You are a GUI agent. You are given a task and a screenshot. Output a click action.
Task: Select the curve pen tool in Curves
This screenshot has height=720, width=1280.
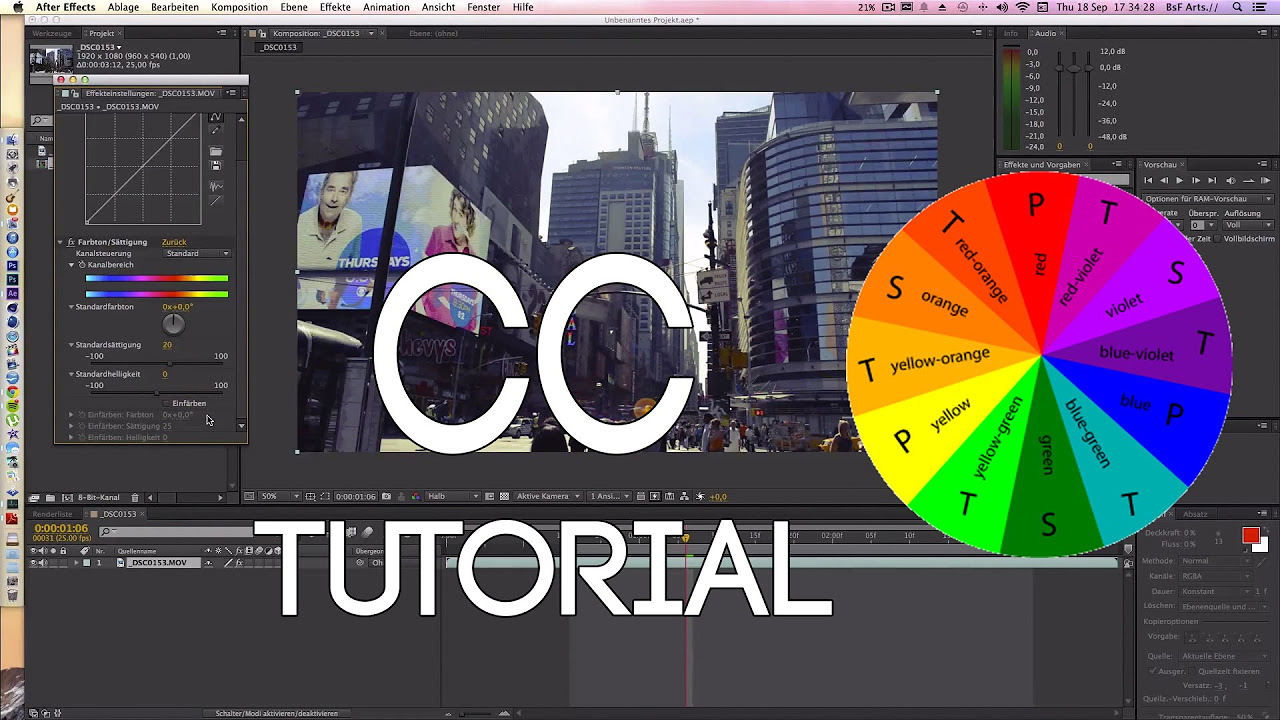tap(216, 117)
